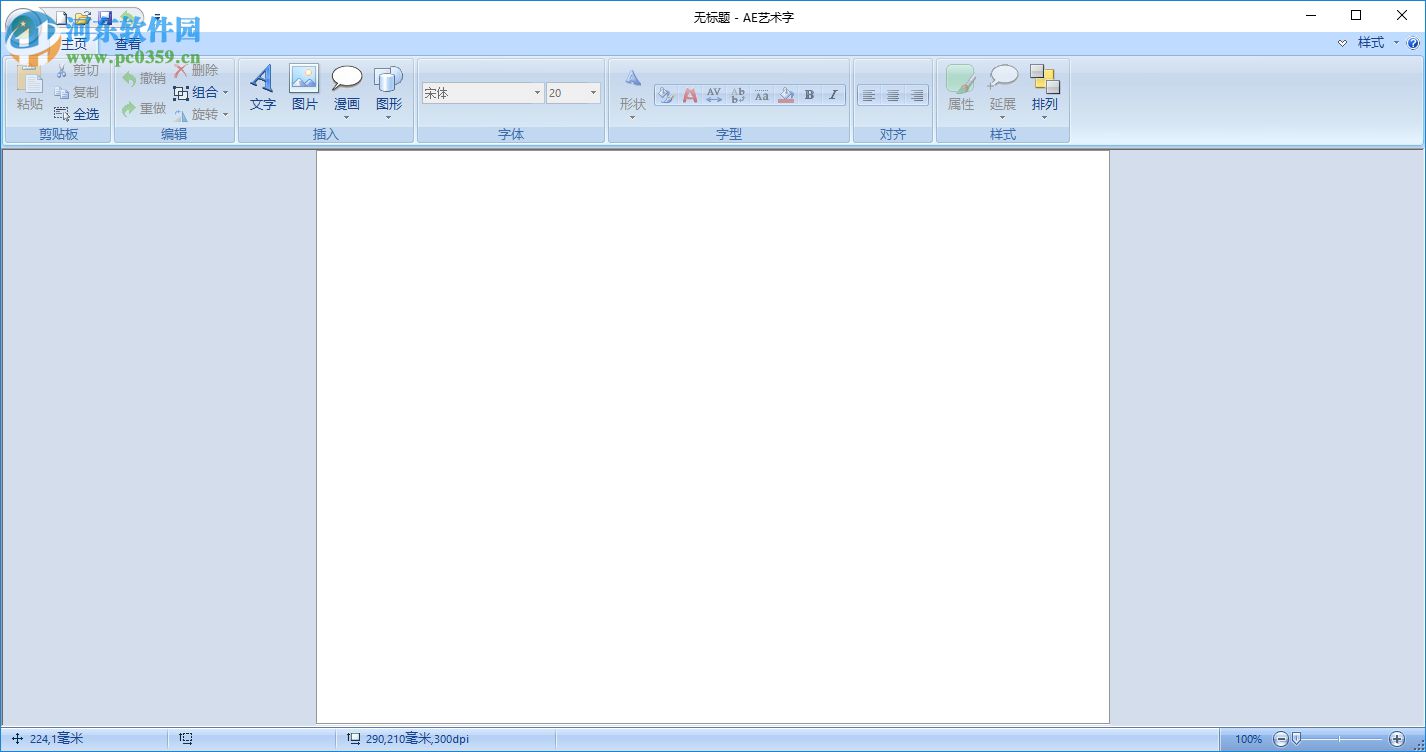Center-align the text

893,96
